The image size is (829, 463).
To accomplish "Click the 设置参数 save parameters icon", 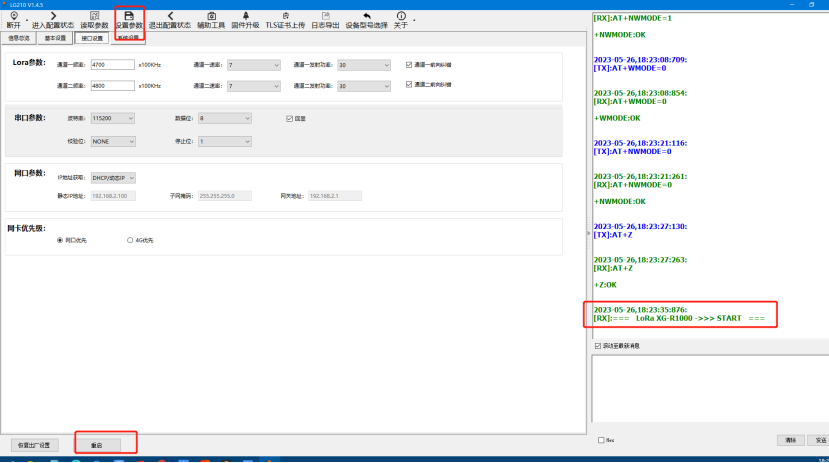I will [x=129, y=16].
